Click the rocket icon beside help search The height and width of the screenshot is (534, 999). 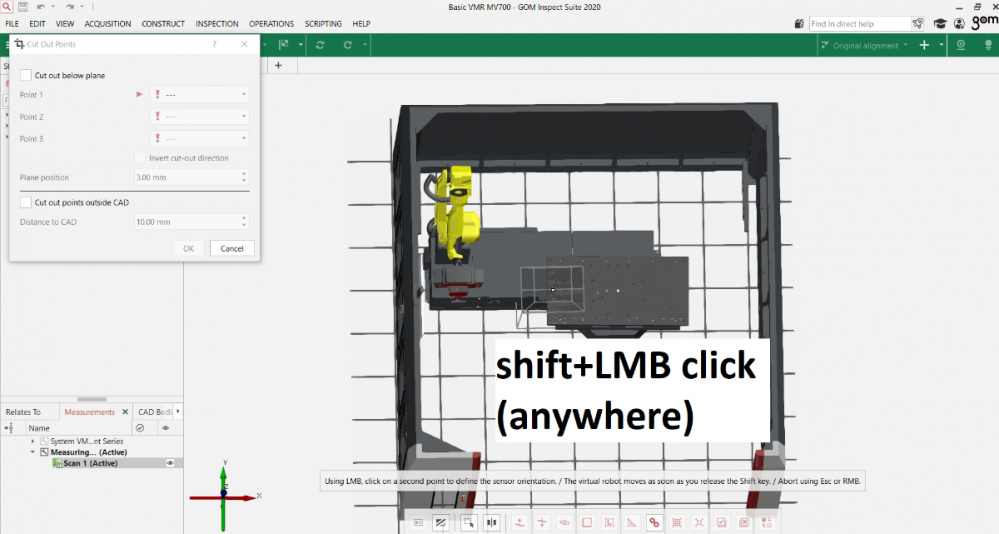point(917,24)
